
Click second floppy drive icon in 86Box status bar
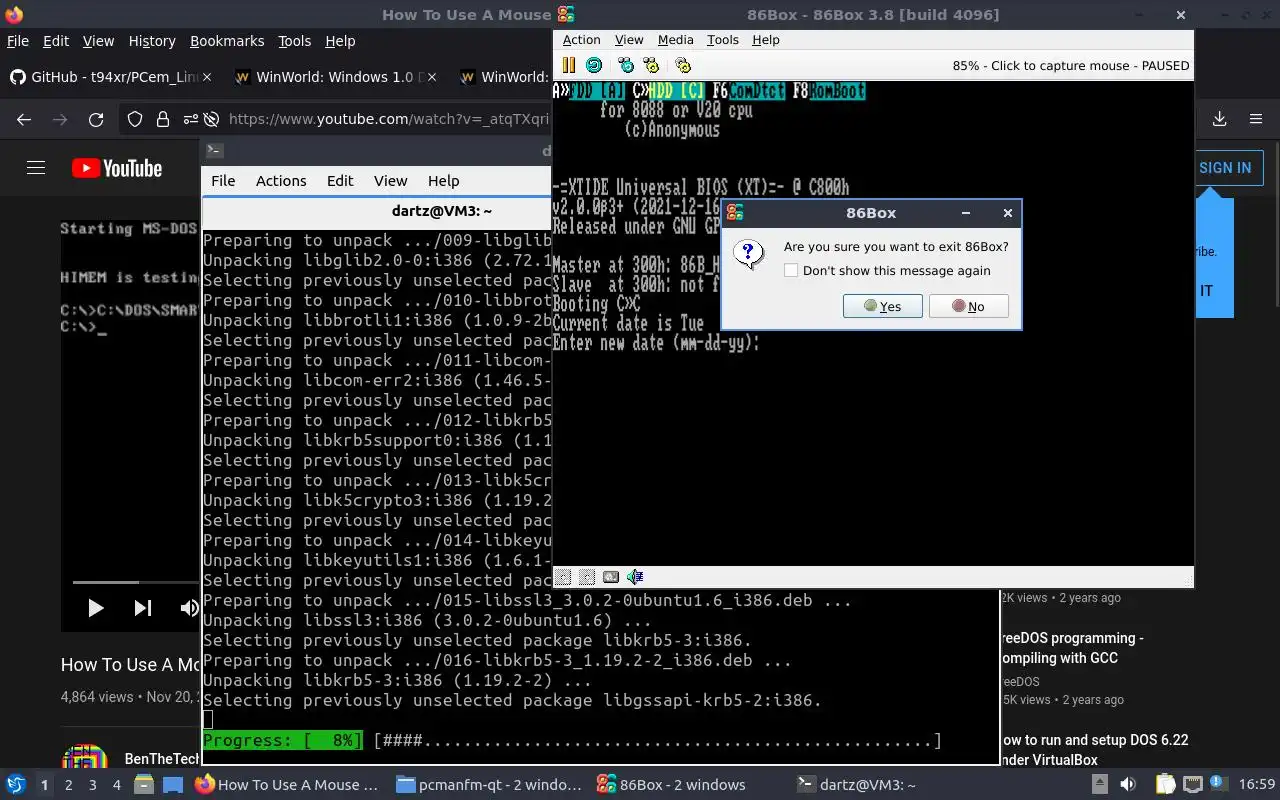click(x=587, y=577)
